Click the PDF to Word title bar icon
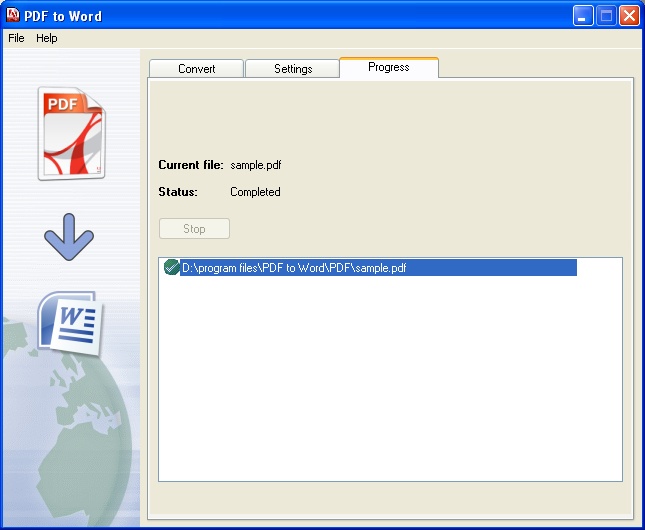Image resolution: width=645 pixels, height=530 pixels. coord(13,15)
